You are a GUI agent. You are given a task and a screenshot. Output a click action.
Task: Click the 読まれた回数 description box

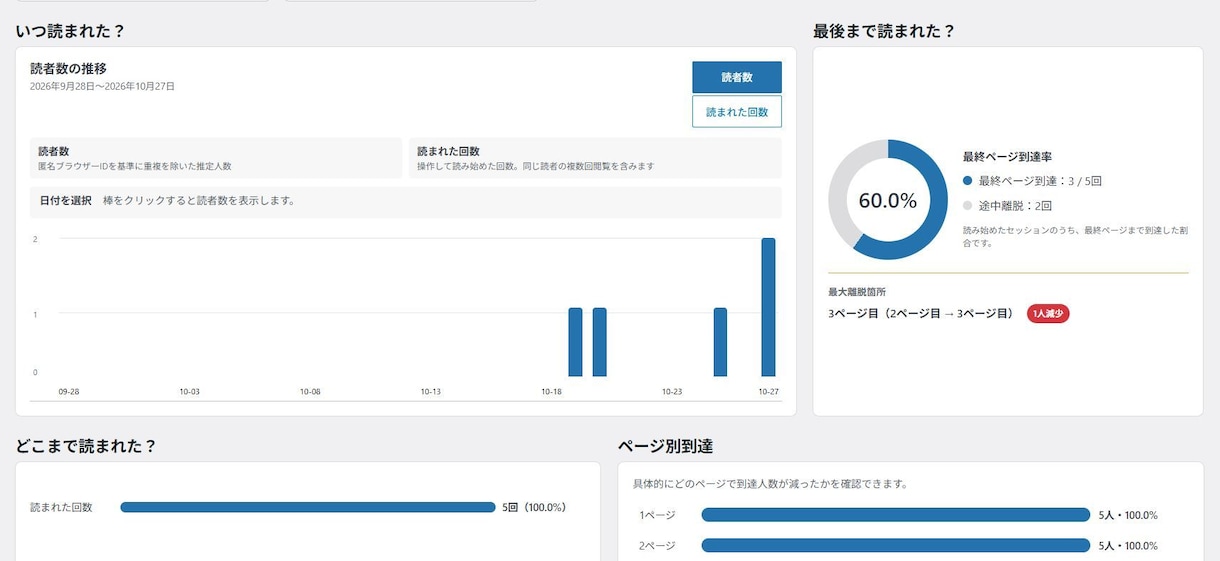tap(595, 158)
